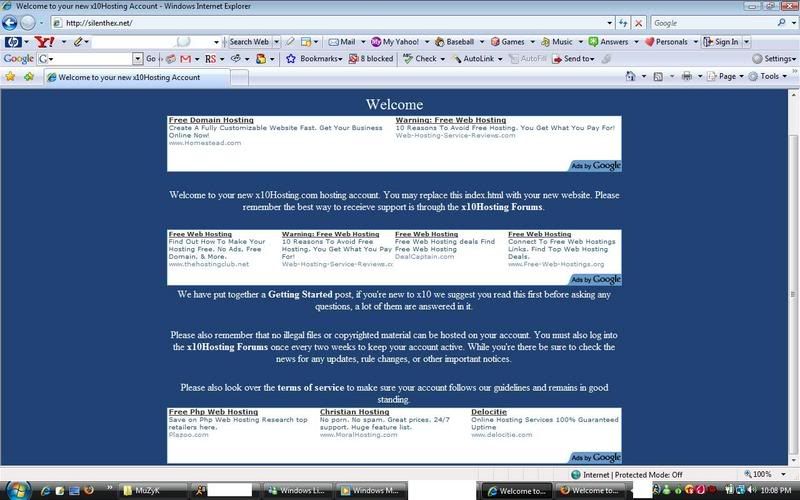Open Google toolbar Settings menu
This screenshot has width=800, height=500.
coord(773,59)
